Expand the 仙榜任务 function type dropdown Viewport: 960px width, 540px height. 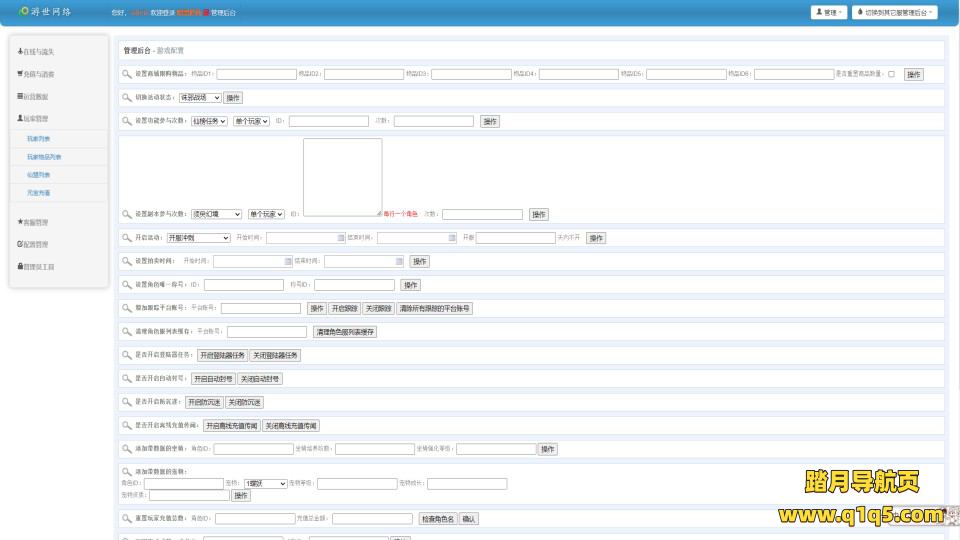tap(210, 121)
